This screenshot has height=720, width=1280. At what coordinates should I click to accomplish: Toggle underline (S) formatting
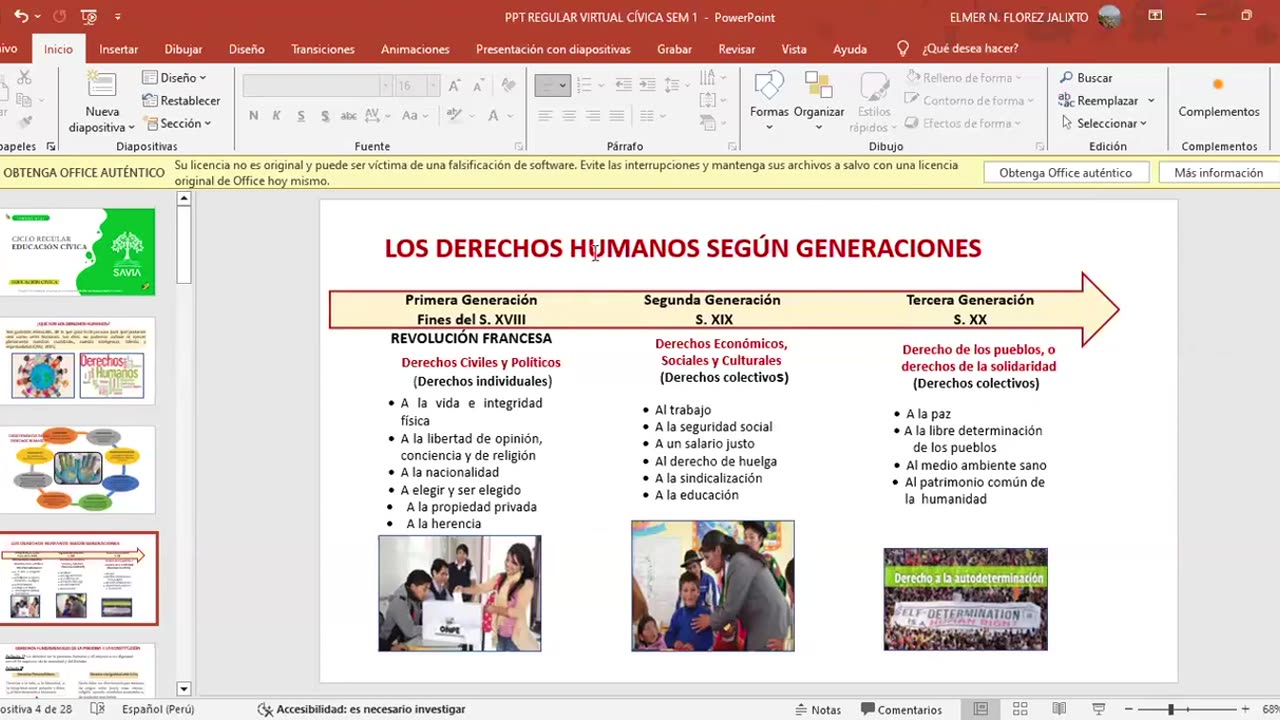[301, 116]
